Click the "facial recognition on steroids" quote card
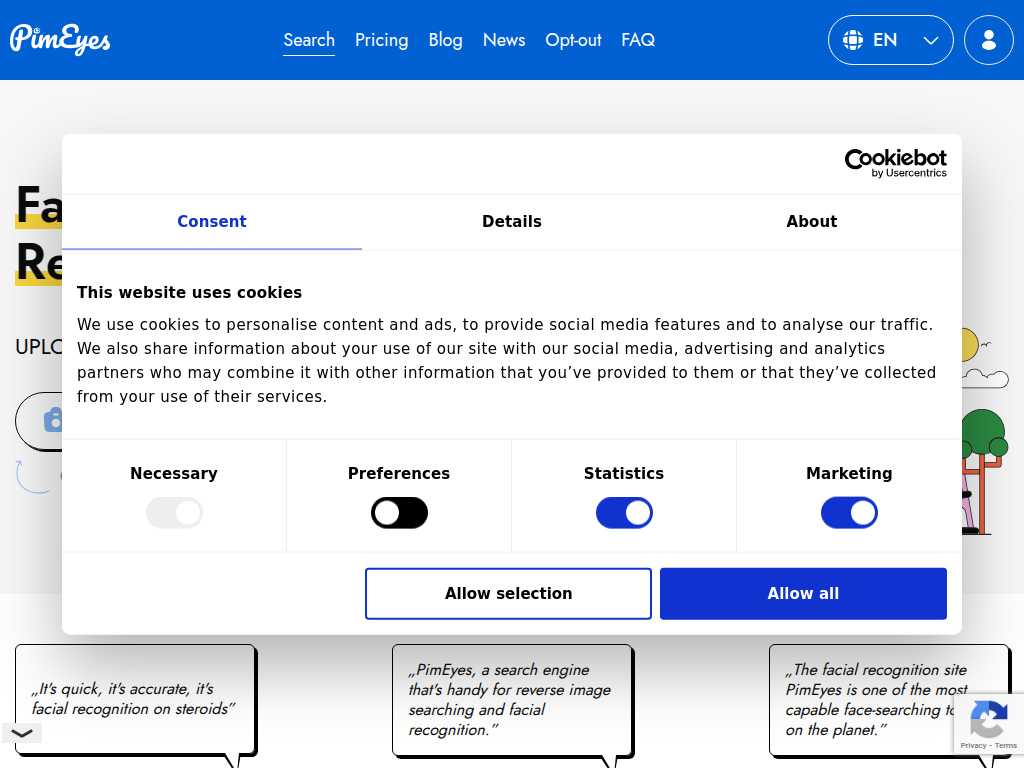 135,699
